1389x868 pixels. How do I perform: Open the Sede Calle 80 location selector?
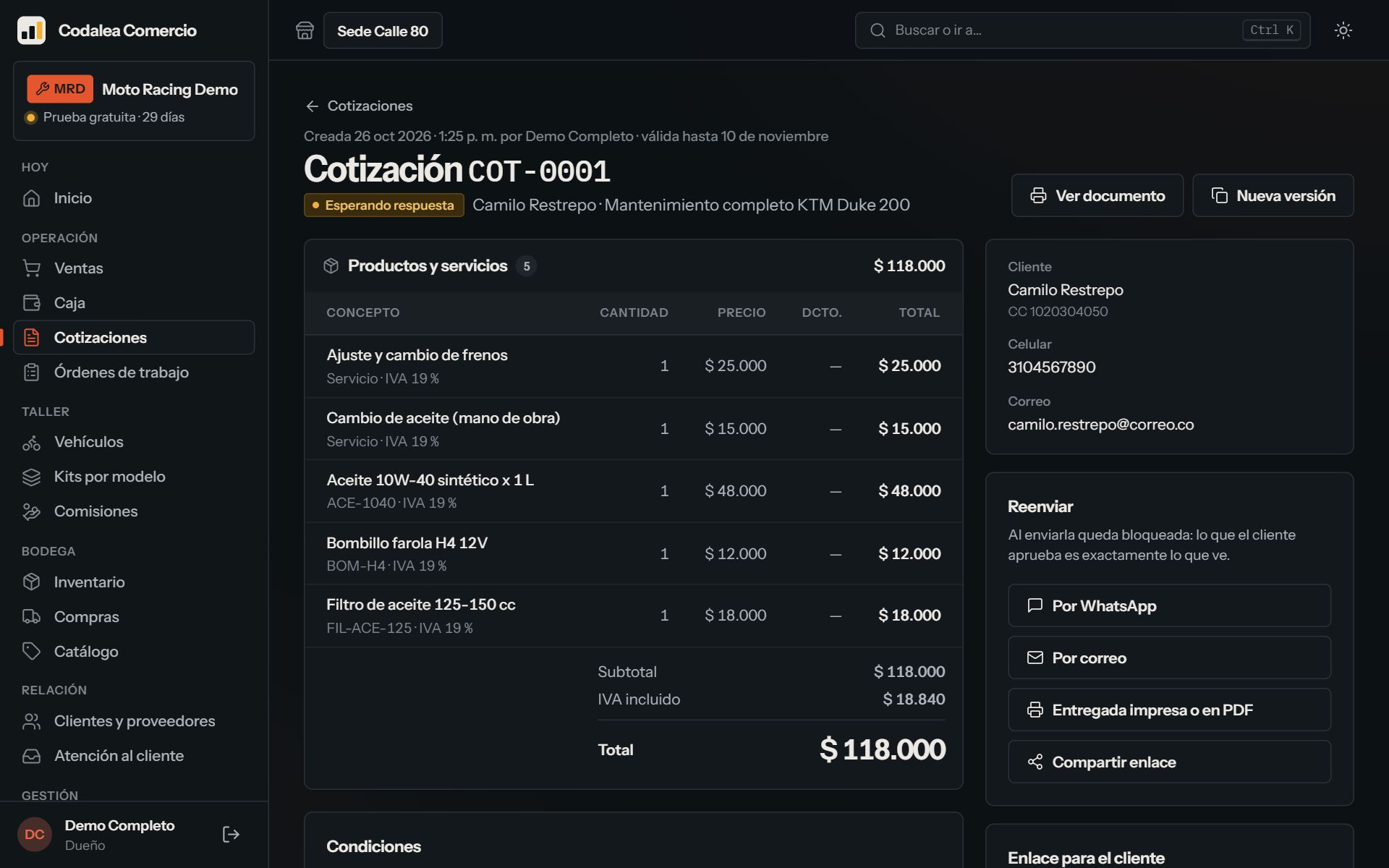[x=383, y=30]
